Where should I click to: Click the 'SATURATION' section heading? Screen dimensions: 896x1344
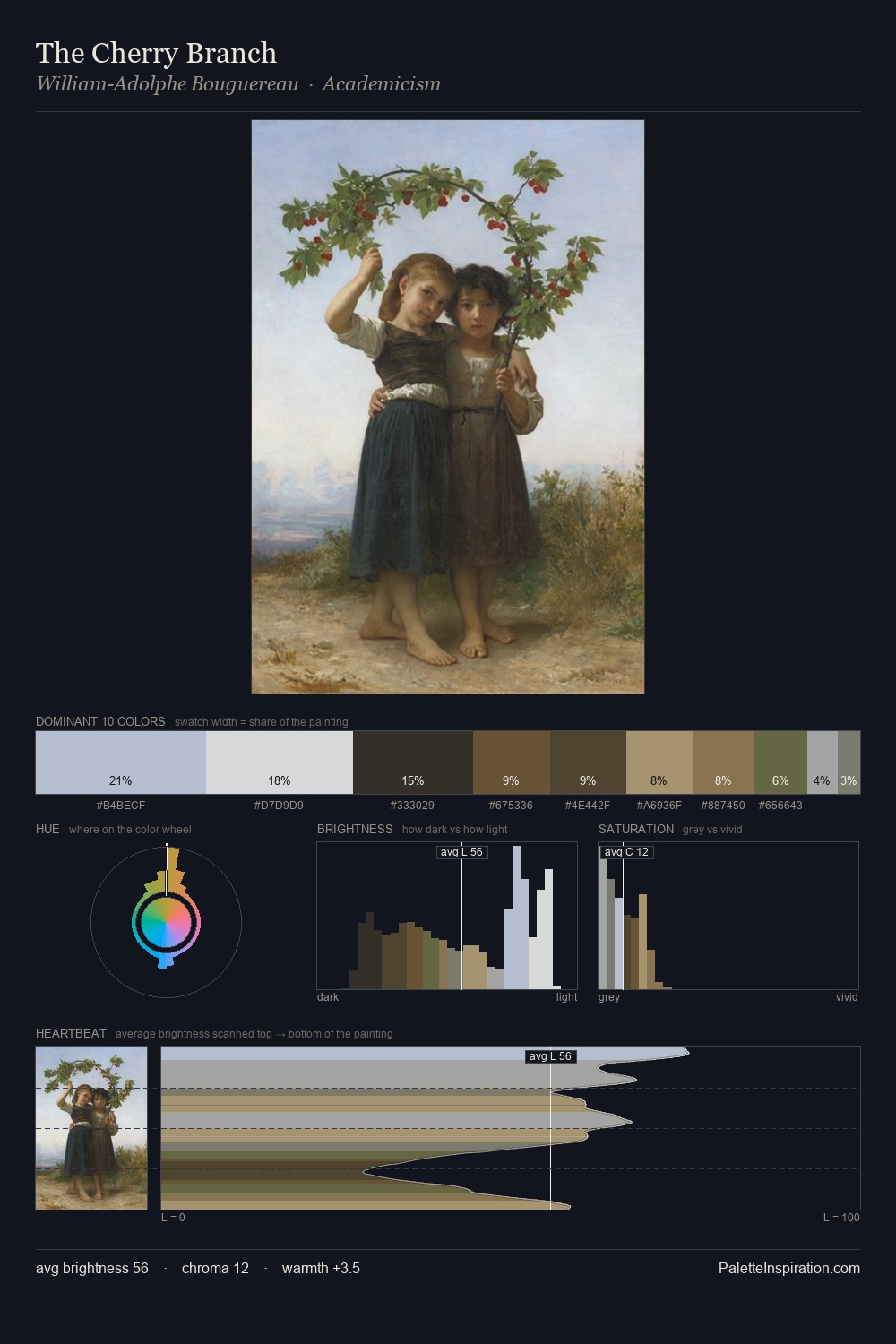636,829
